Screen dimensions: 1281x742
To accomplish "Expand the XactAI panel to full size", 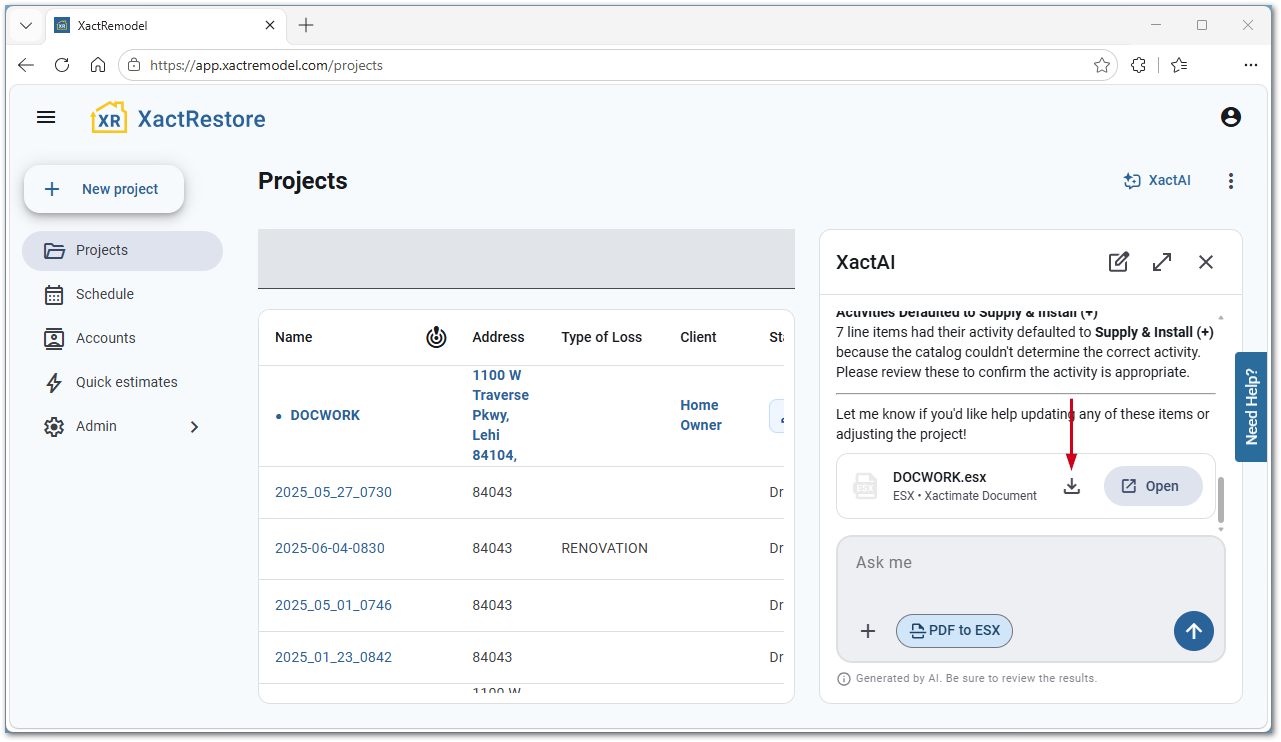I will point(1162,262).
